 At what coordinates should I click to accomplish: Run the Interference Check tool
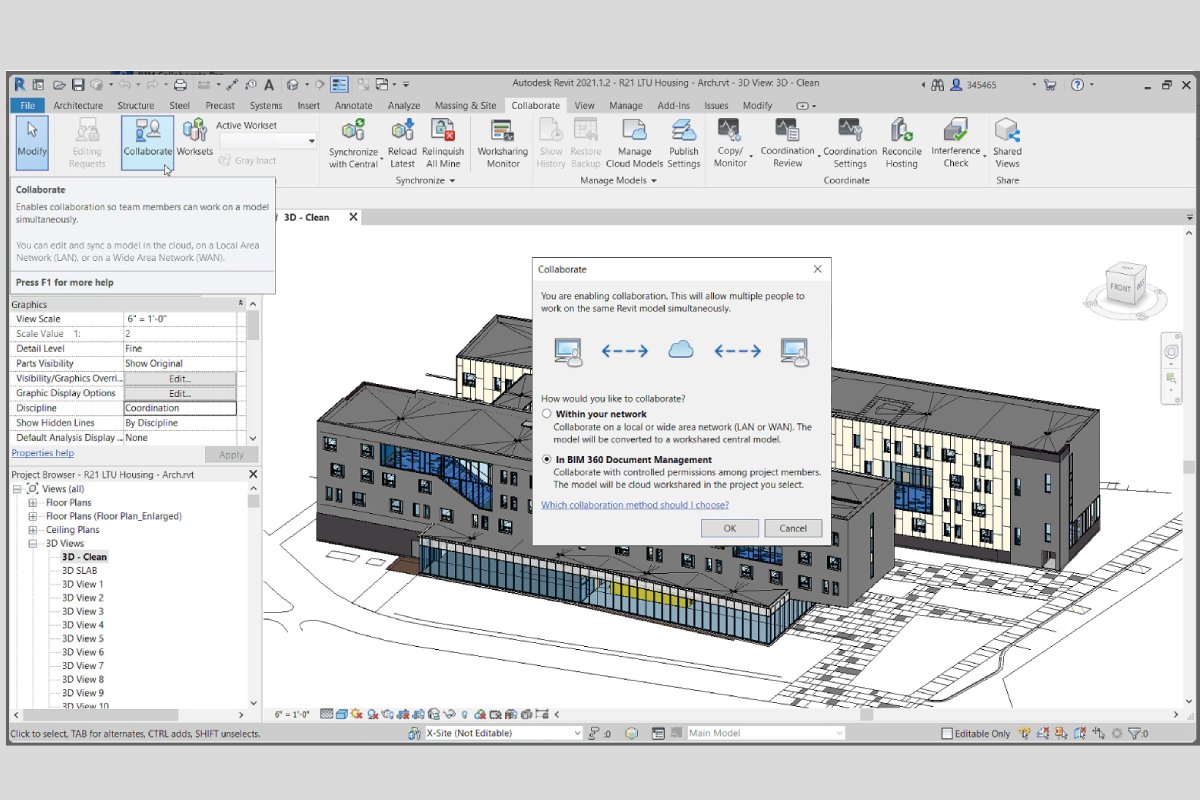pos(956,131)
